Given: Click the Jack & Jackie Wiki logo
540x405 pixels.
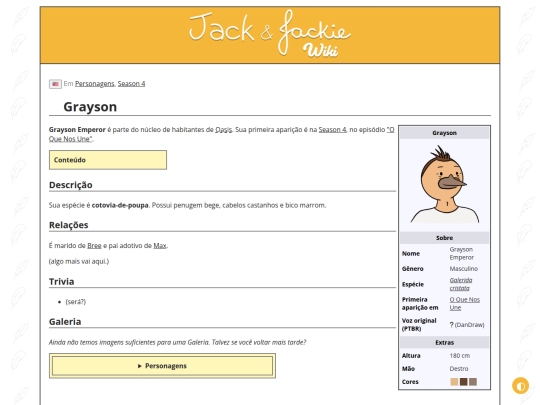Looking at the screenshot, I should point(270,34).
